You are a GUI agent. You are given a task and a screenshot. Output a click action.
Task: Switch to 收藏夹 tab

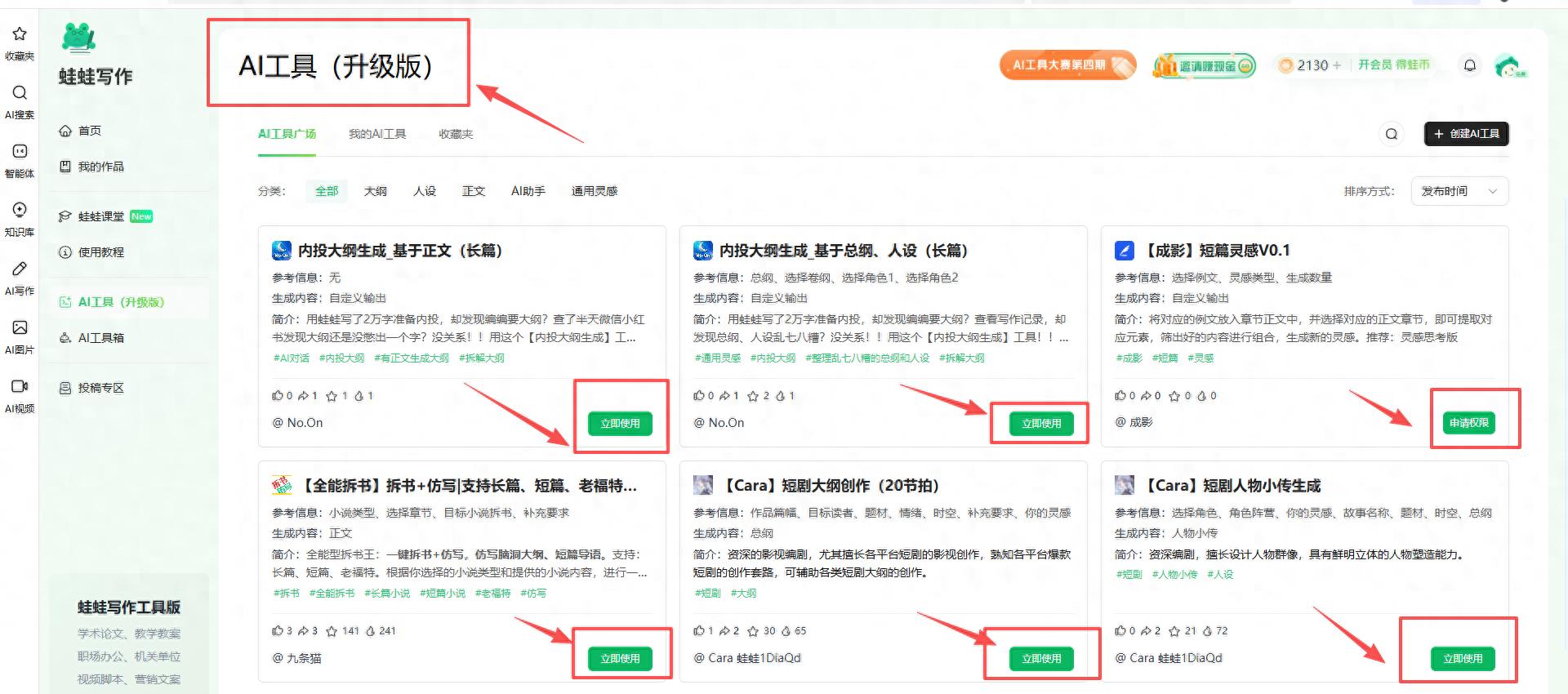pos(456,134)
